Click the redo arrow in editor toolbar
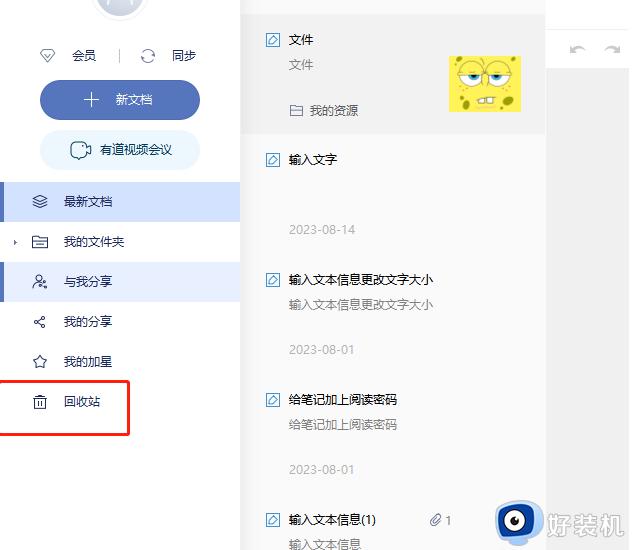Viewport: 632px width, 550px height. click(612, 50)
